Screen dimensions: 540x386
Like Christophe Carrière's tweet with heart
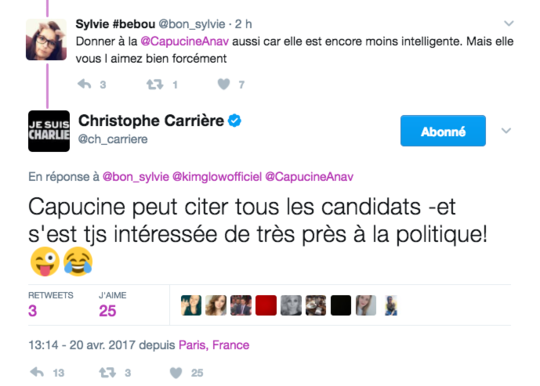coord(176,373)
